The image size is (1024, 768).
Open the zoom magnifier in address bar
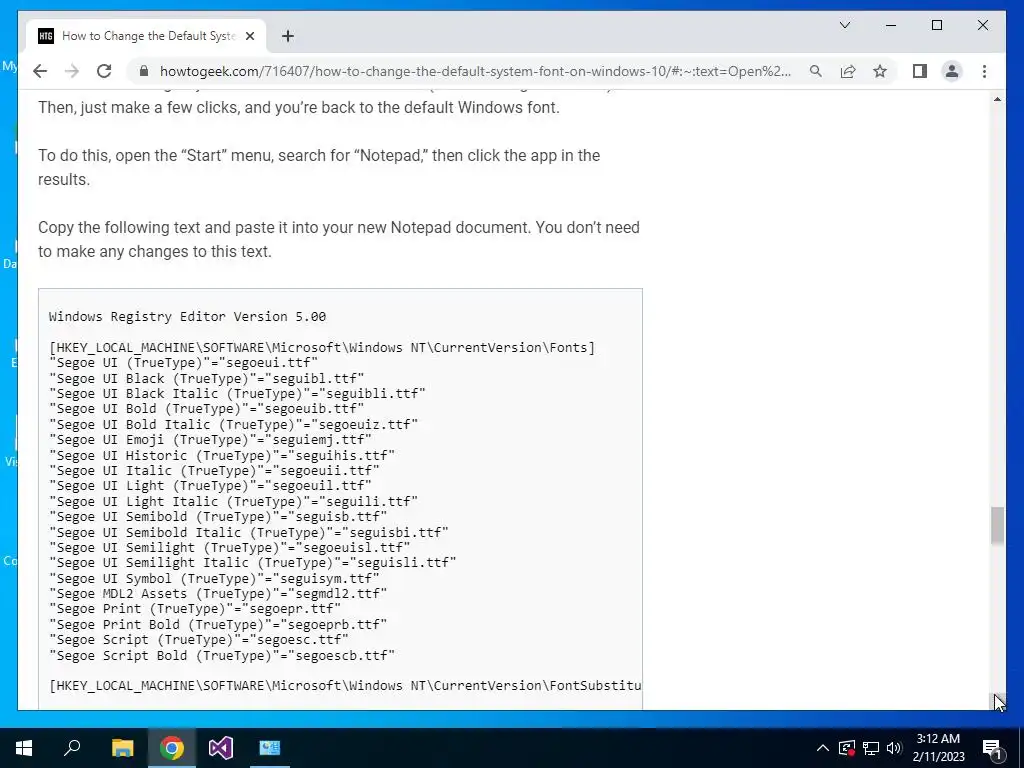(x=816, y=71)
